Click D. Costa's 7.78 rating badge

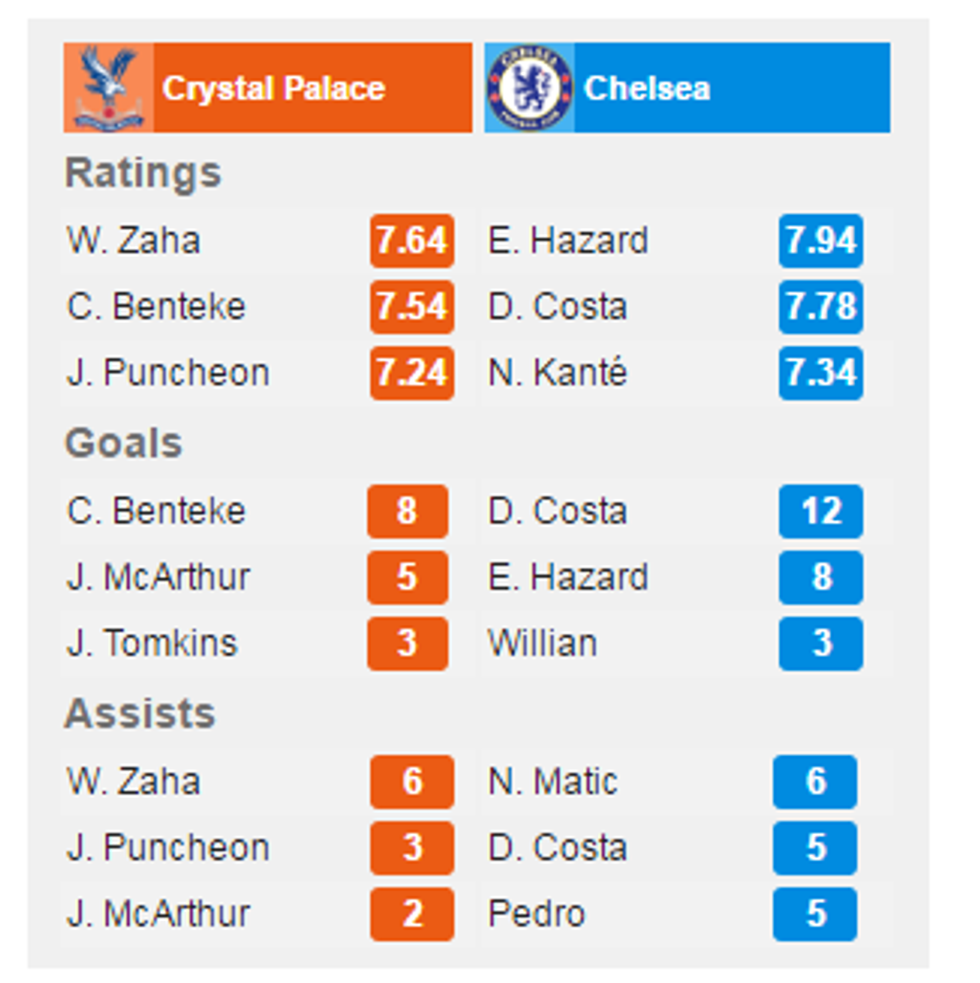(820, 307)
